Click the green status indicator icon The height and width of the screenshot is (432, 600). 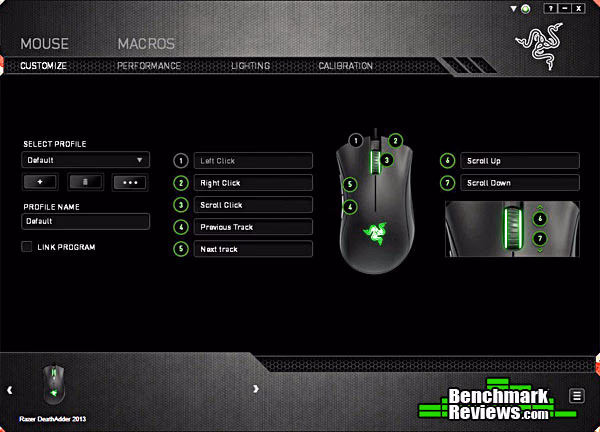(526, 9)
